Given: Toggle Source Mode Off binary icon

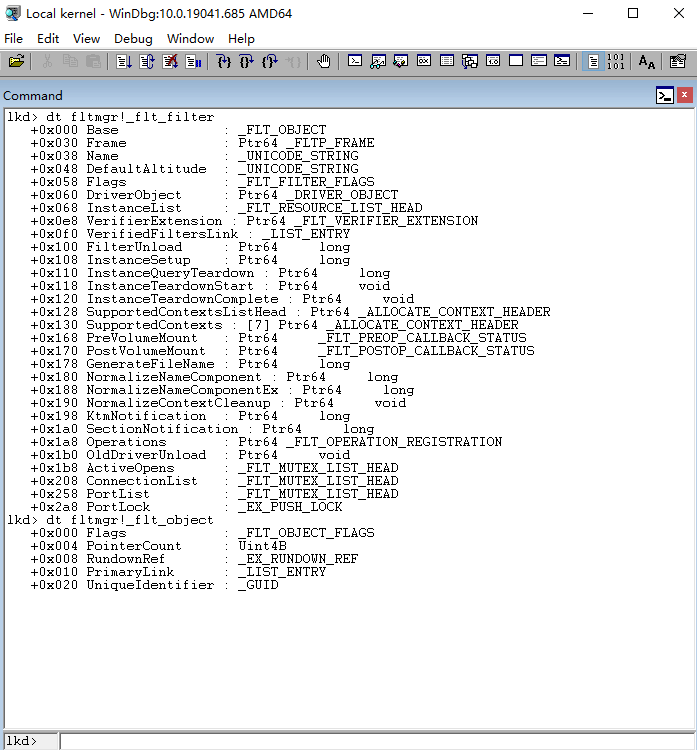Looking at the screenshot, I should click(616, 61).
